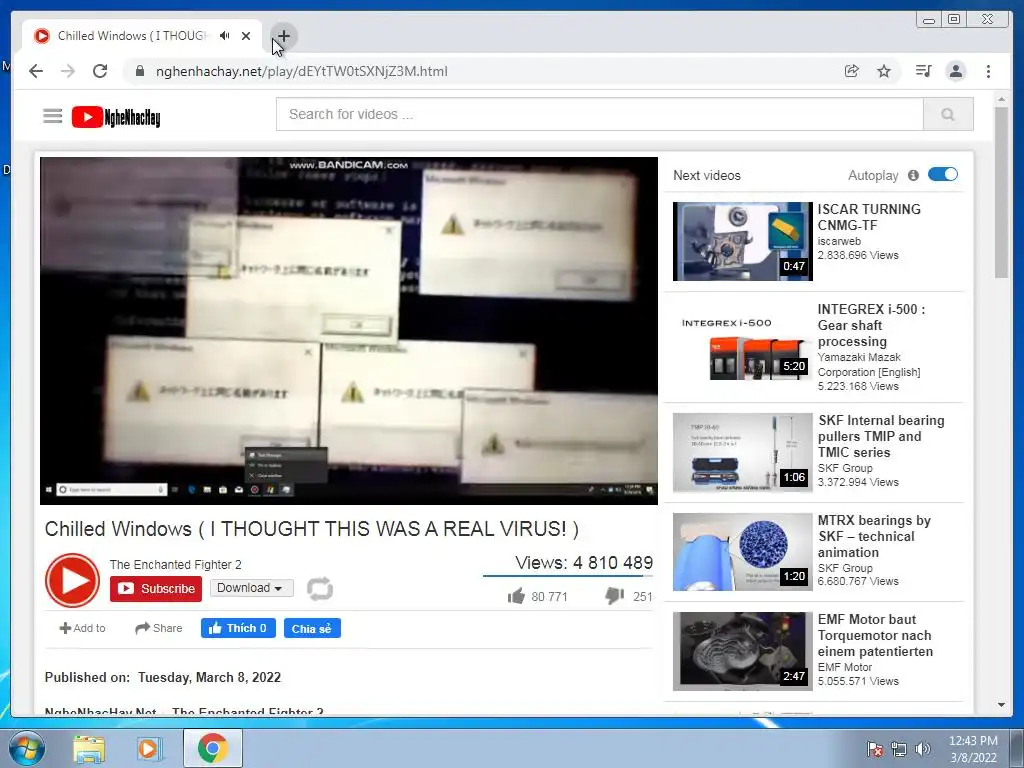Click the Chia sẻ Facebook button
The height and width of the screenshot is (768, 1024).
[x=312, y=628]
